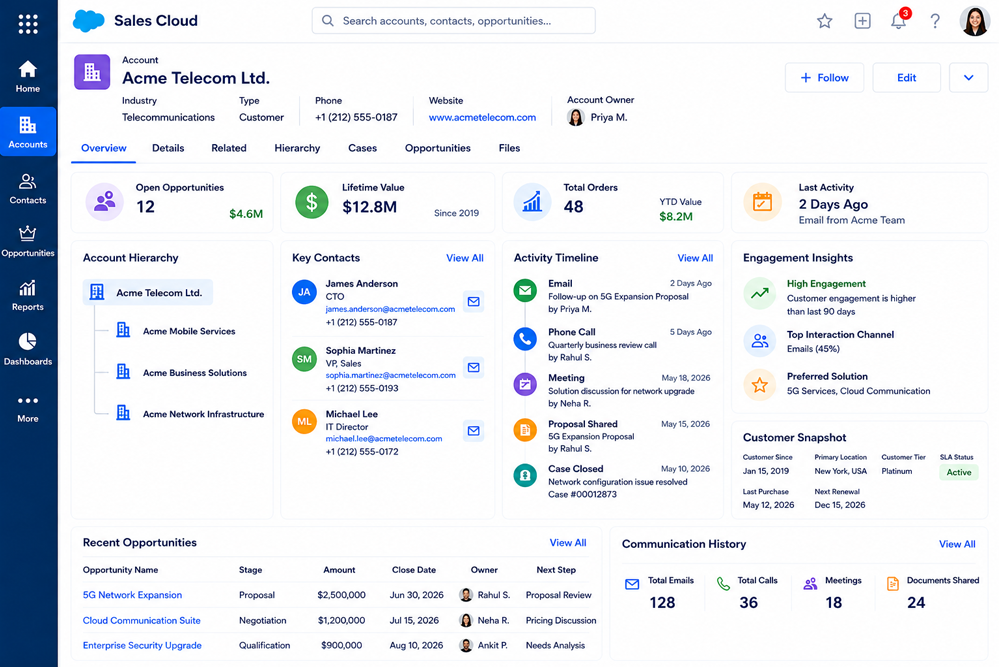Click the plus quick-create icon
Image resolution: width=999 pixels, height=667 pixels.
[x=862, y=21]
